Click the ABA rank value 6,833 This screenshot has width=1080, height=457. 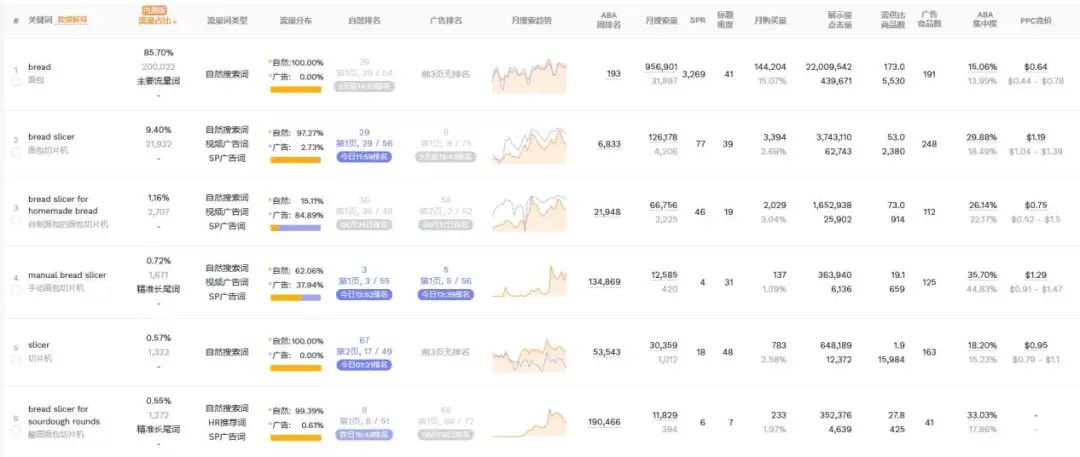click(608, 144)
